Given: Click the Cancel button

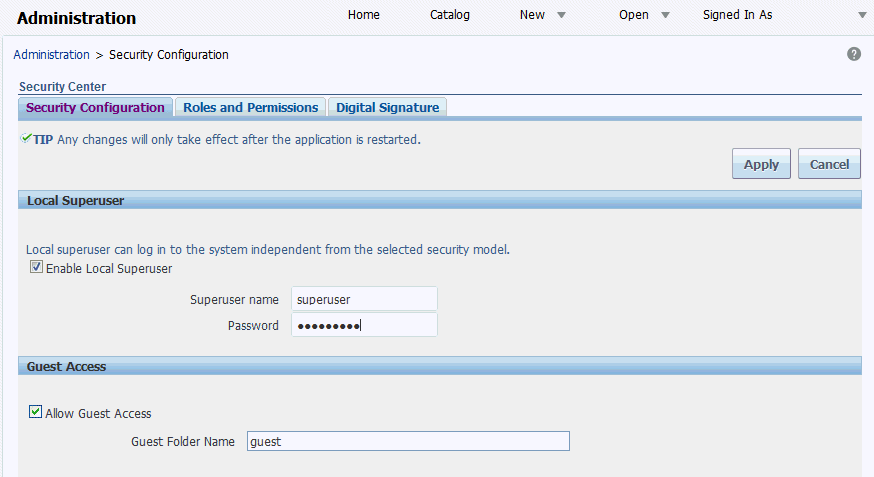Looking at the screenshot, I should pos(829,164).
